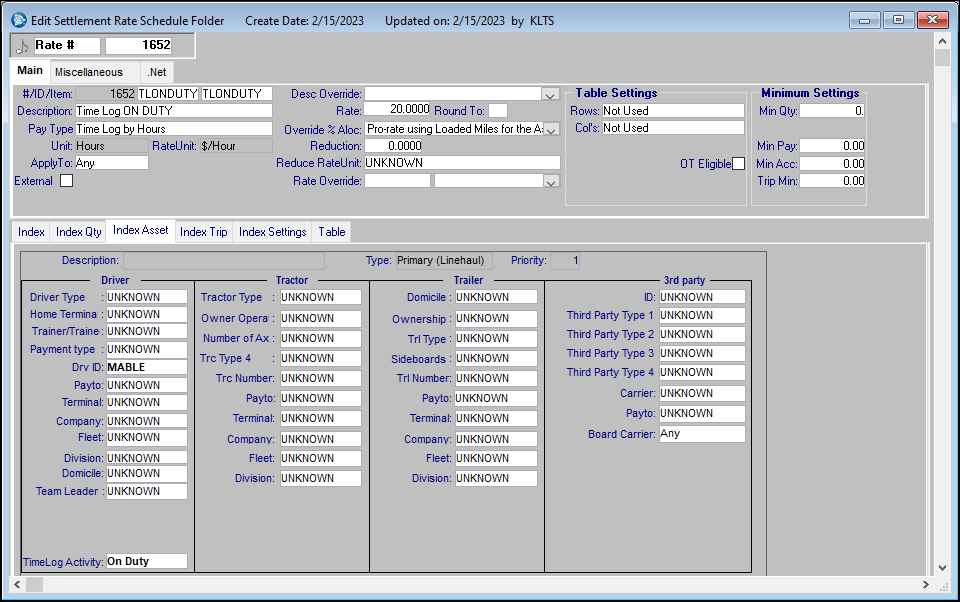This screenshot has width=960, height=602.
Task: Click the Trailer Domicile field
Action: [x=496, y=297]
